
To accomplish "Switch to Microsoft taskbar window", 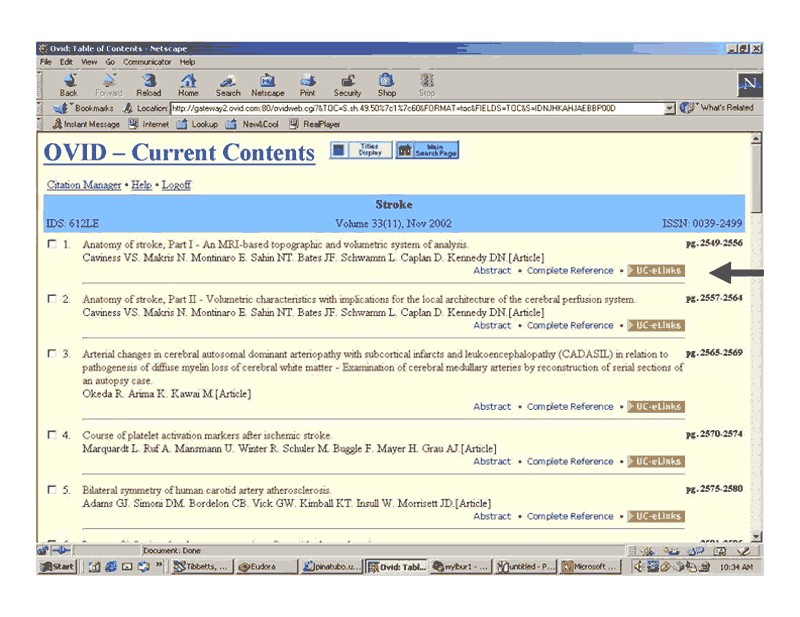I will pyautogui.click(x=591, y=566).
